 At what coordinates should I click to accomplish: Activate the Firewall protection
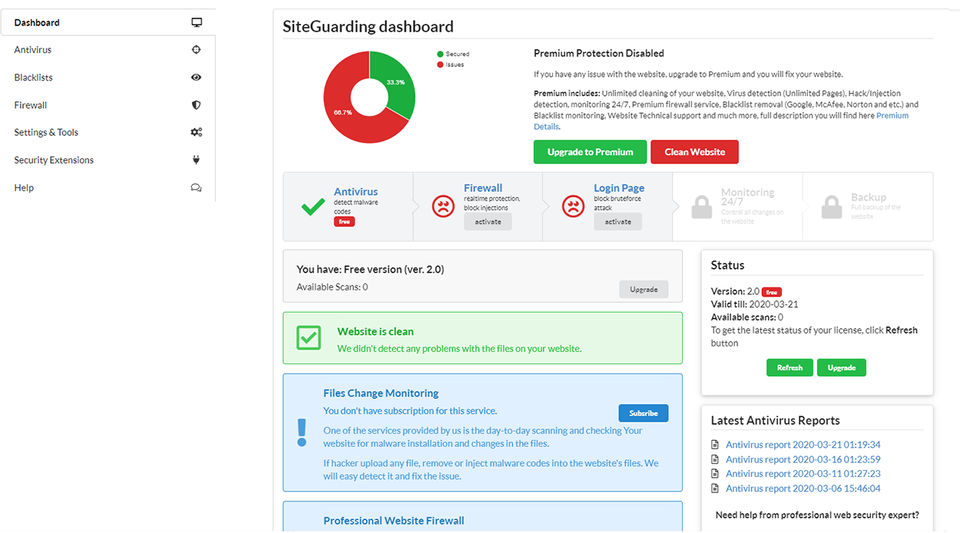pos(487,222)
